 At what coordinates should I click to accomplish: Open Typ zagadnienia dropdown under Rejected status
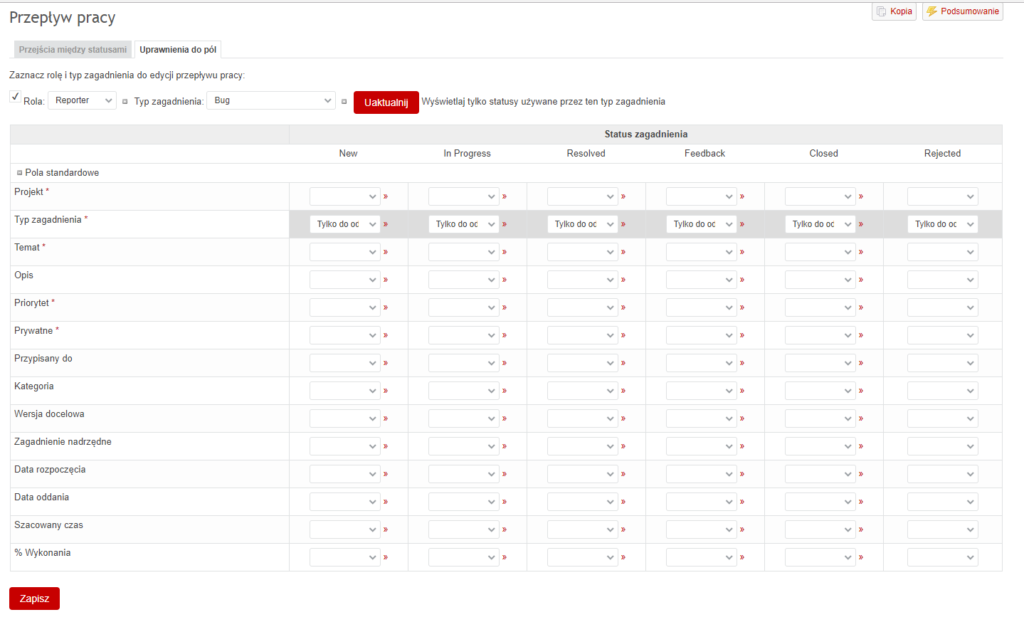pos(942,224)
